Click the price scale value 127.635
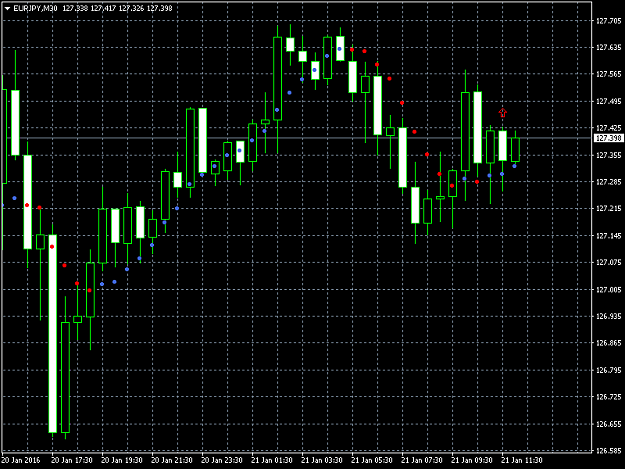Screen dimensions: 625x469 coord(608,48)
